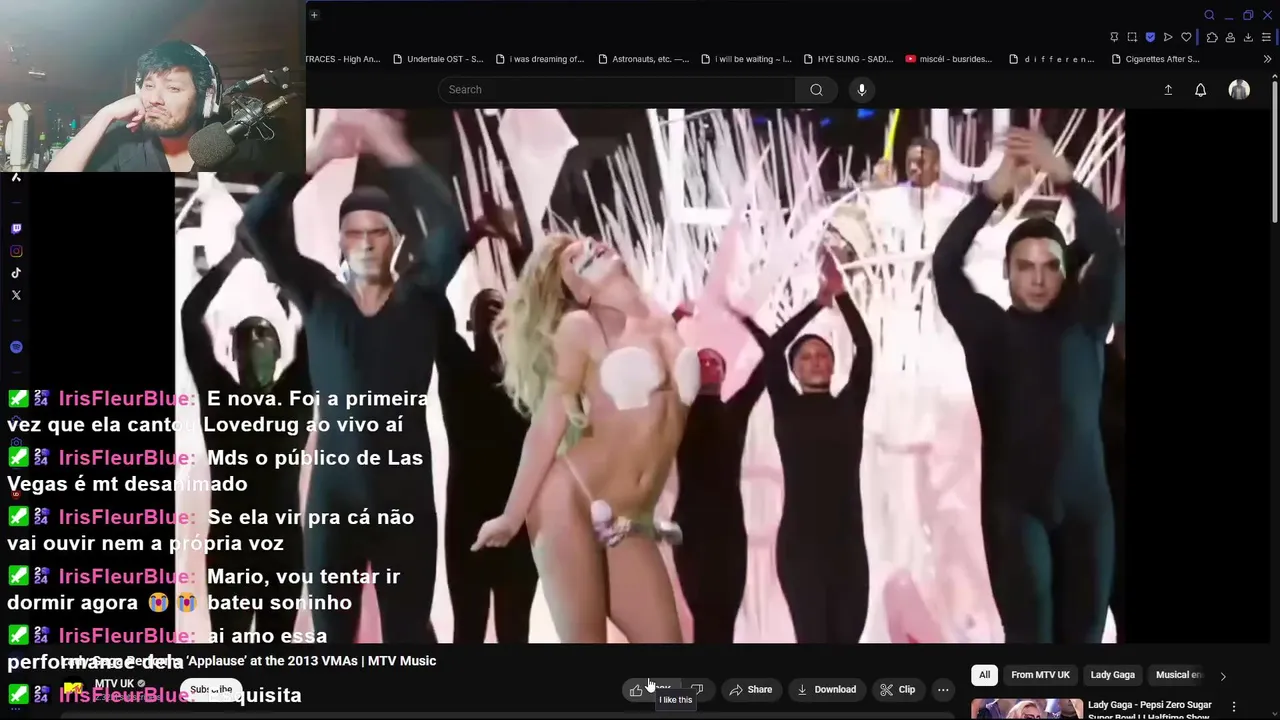The image size is (1280, 720).
Task: Select the 'Lady Gaga' filter chip
Action: tap(1112, 675)
